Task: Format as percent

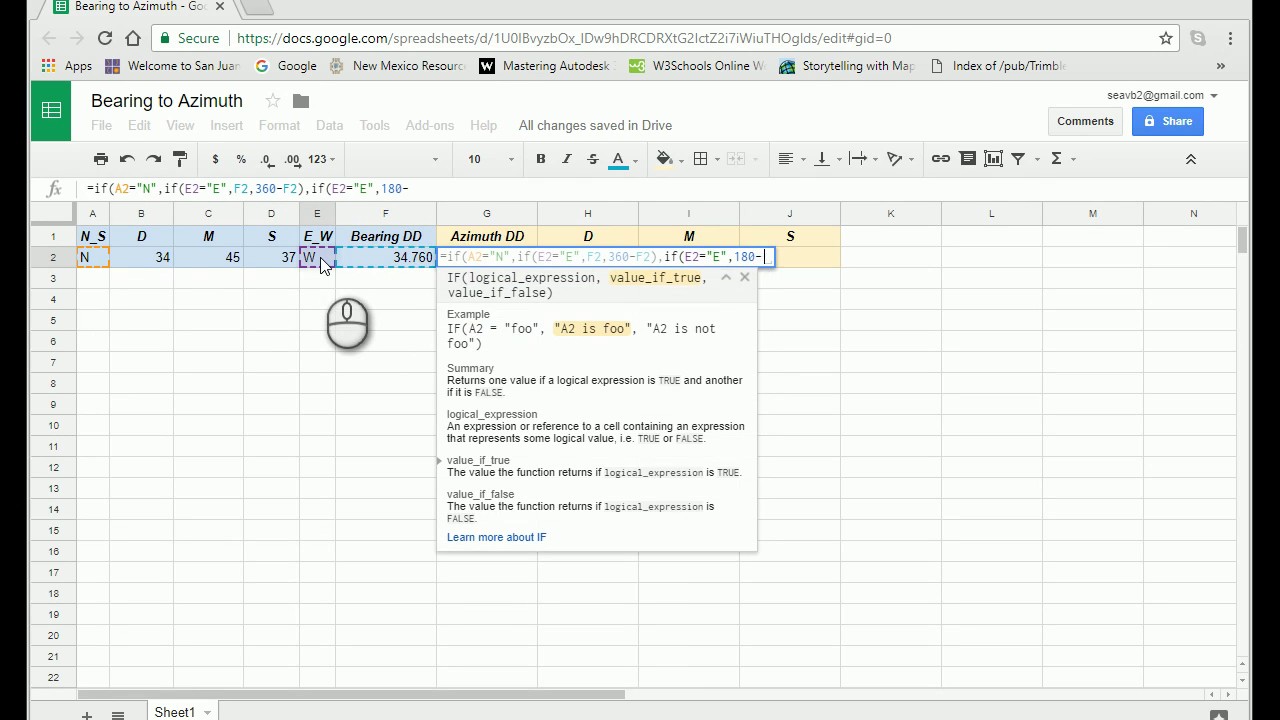Action: [241, 159]
